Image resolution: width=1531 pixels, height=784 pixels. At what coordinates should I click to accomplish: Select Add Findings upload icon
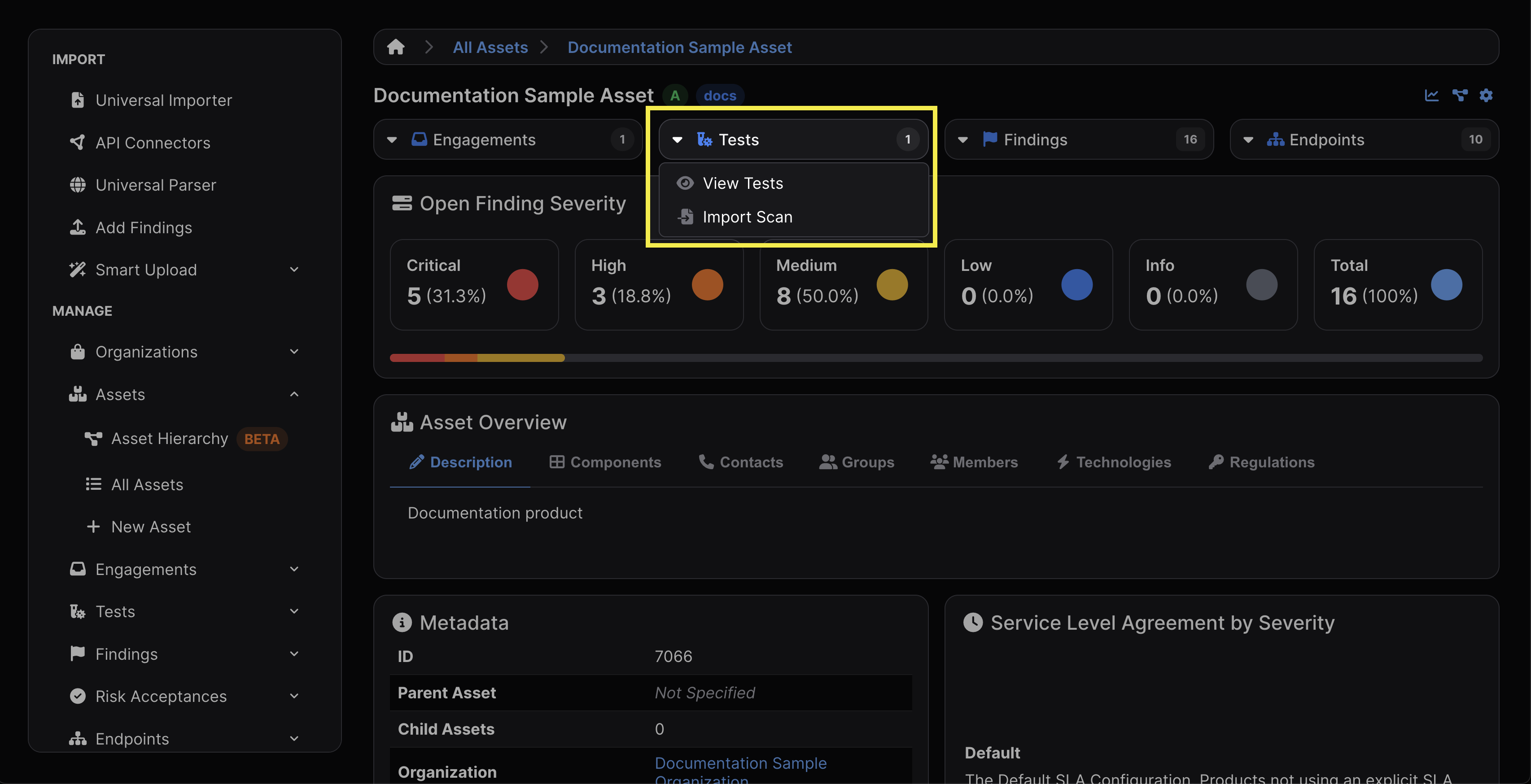click(x=78, y=227)
